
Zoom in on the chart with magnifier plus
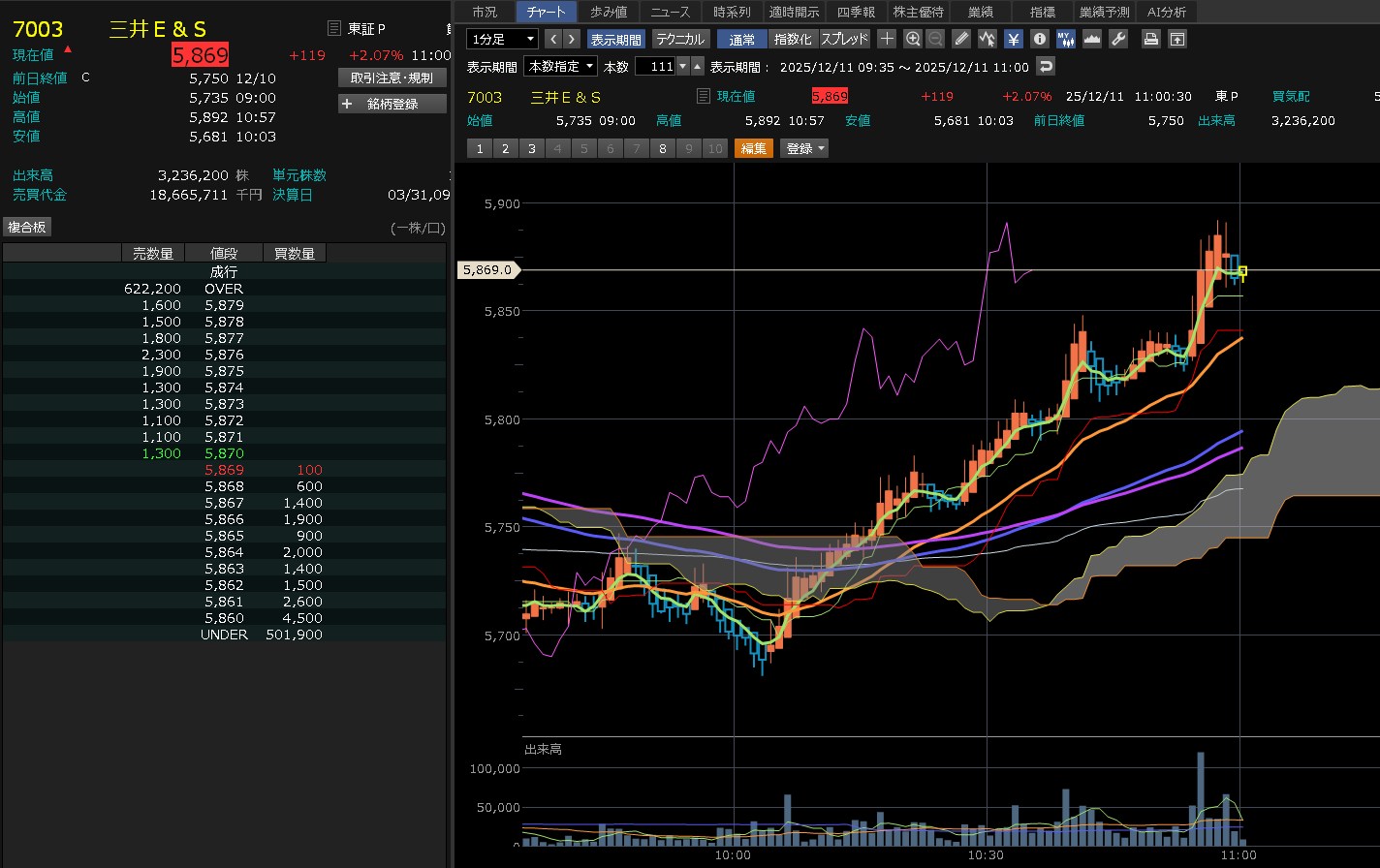click(912, 39)
